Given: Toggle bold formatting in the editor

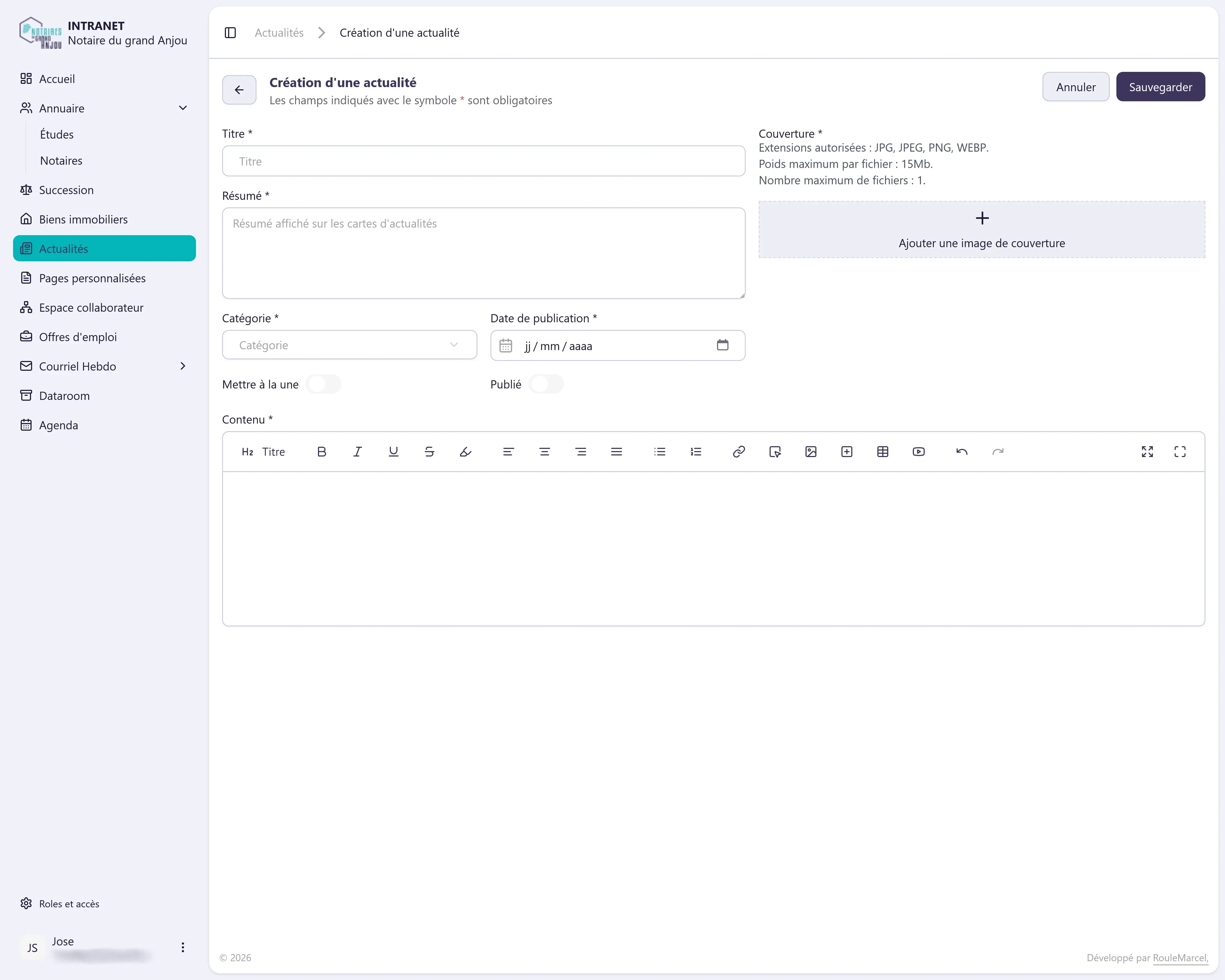Looking at the screenshot, I should point(321,452).
